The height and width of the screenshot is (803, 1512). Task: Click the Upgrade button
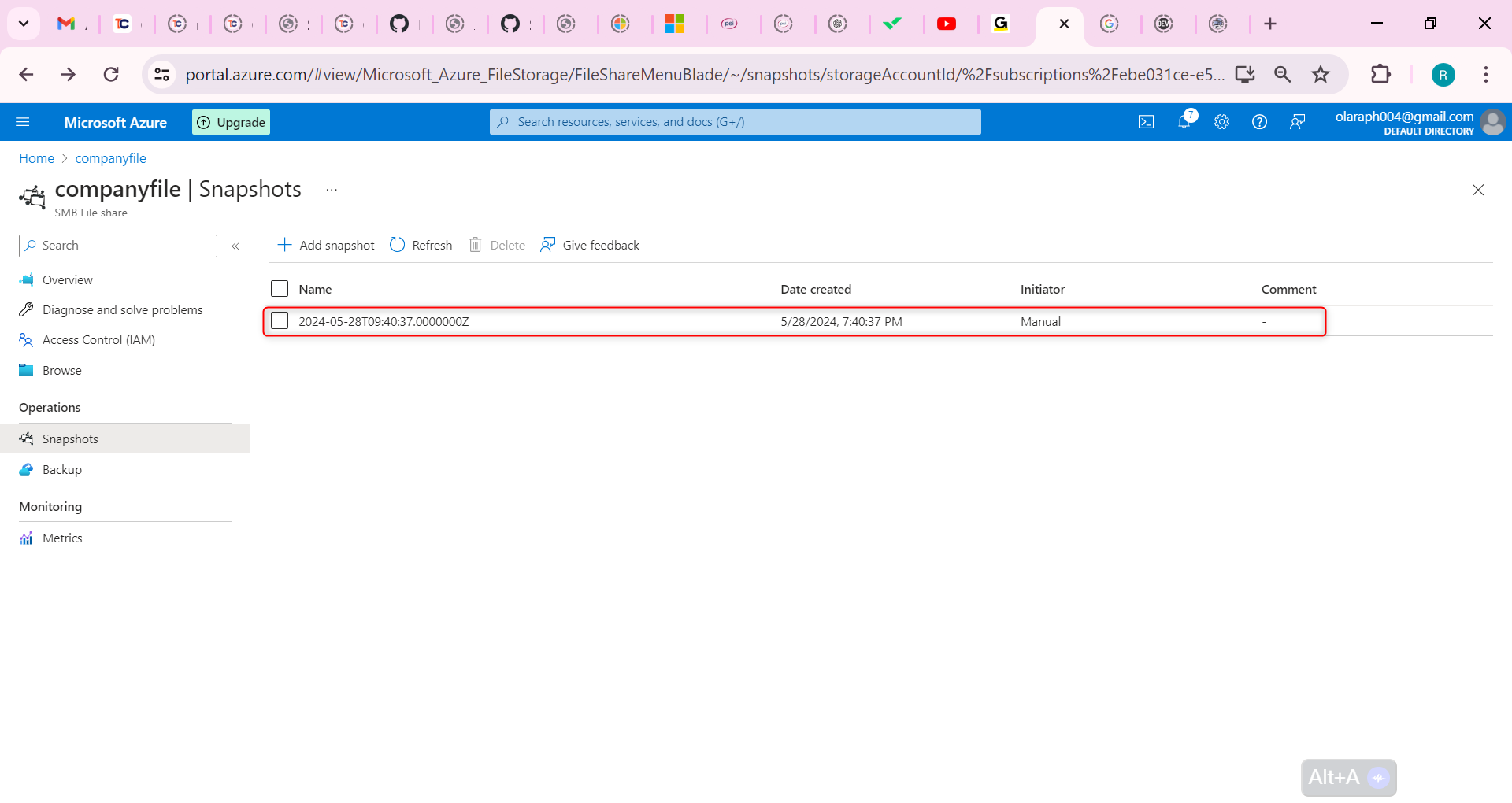pos(231,122)
